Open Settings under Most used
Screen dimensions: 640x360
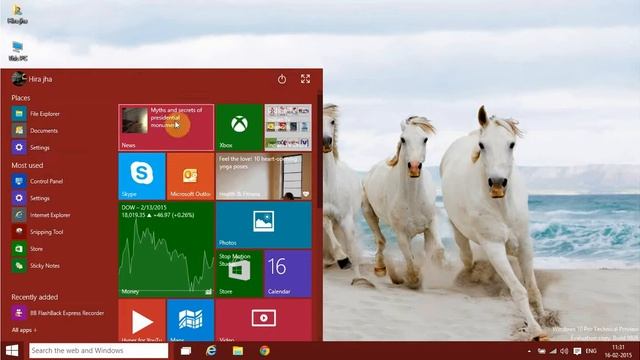tap(31, 198)
